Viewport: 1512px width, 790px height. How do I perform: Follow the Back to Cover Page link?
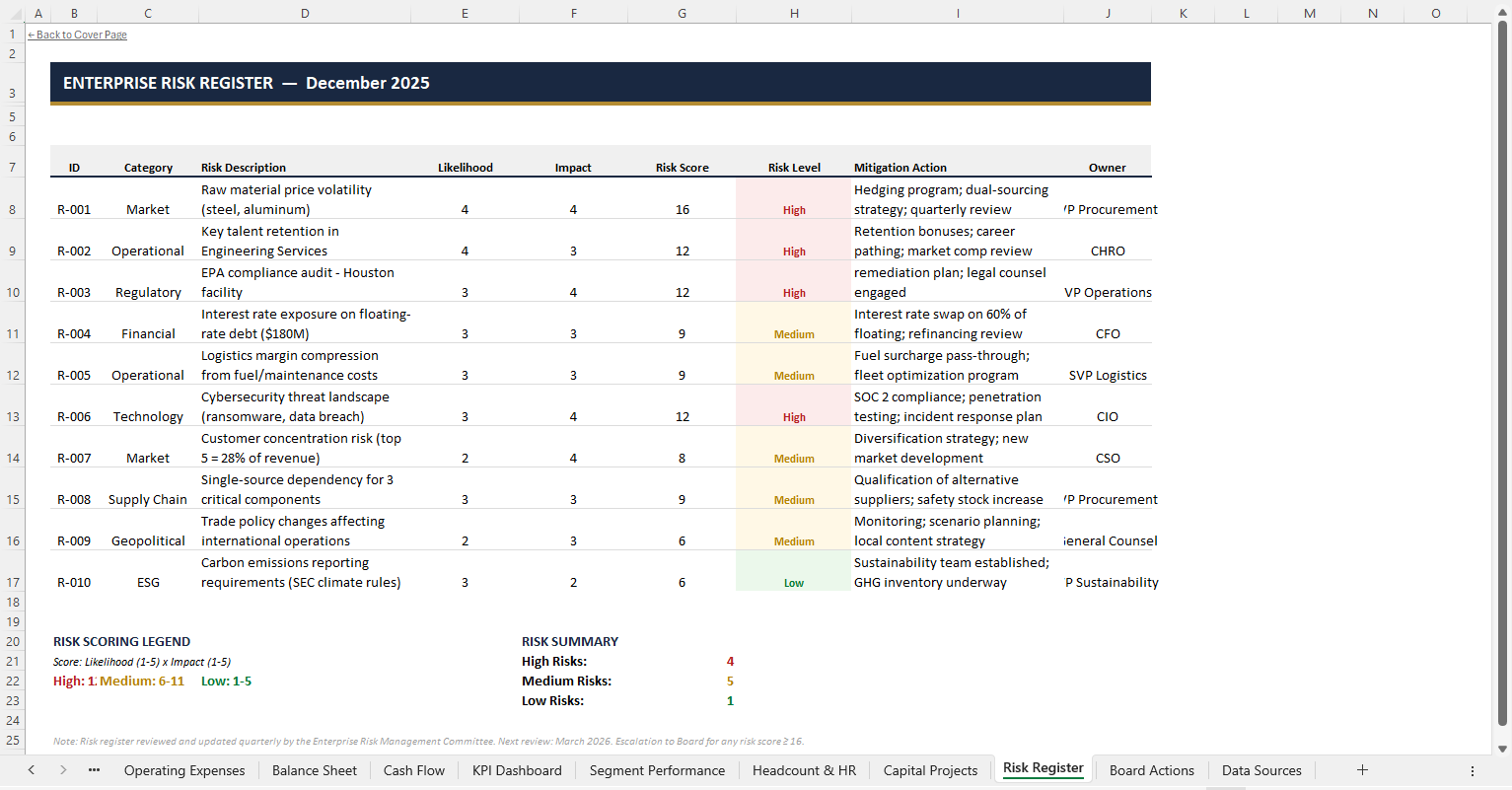coord(77,35)
